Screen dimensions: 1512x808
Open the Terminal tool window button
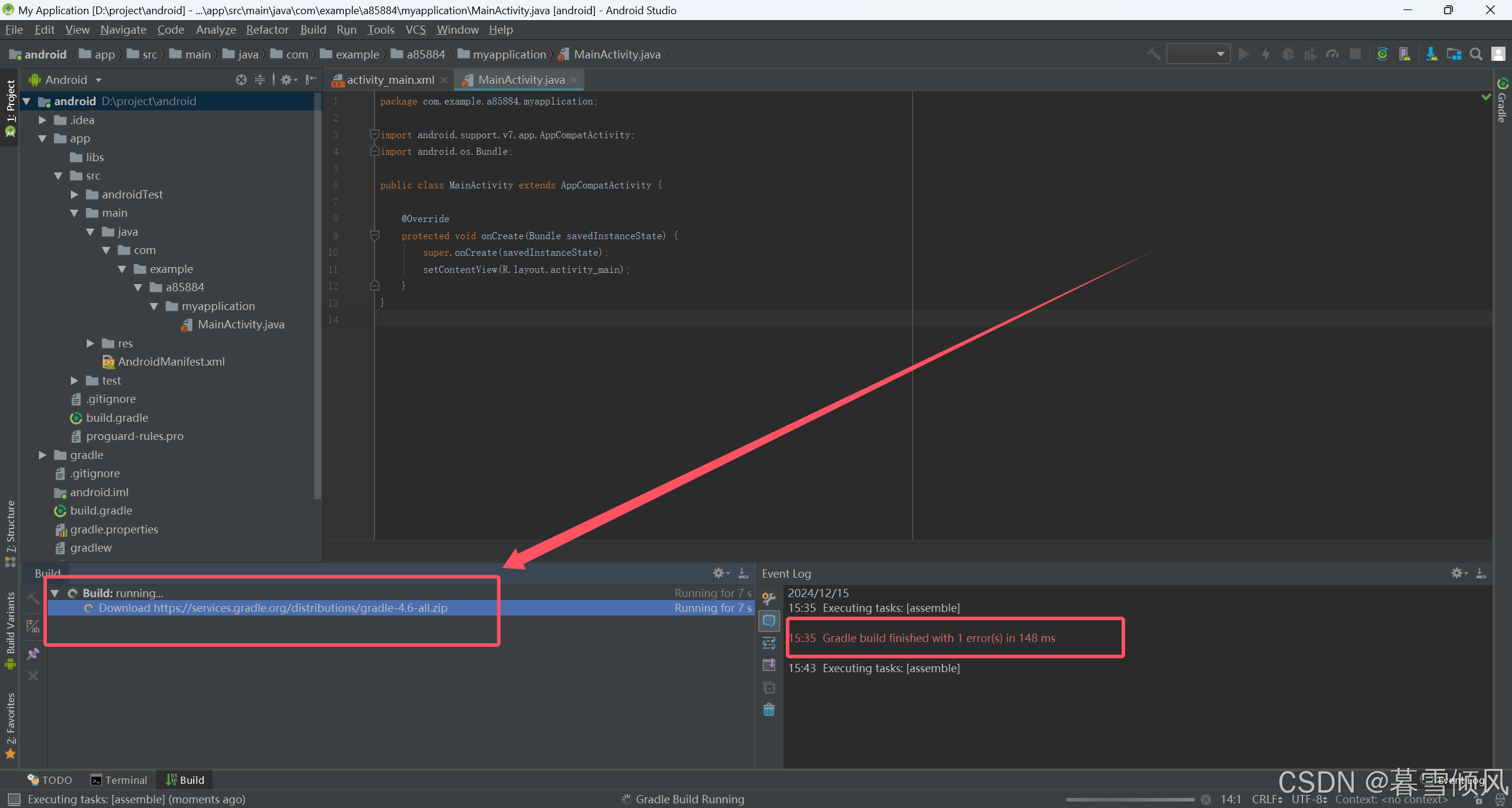coord(119,780)
